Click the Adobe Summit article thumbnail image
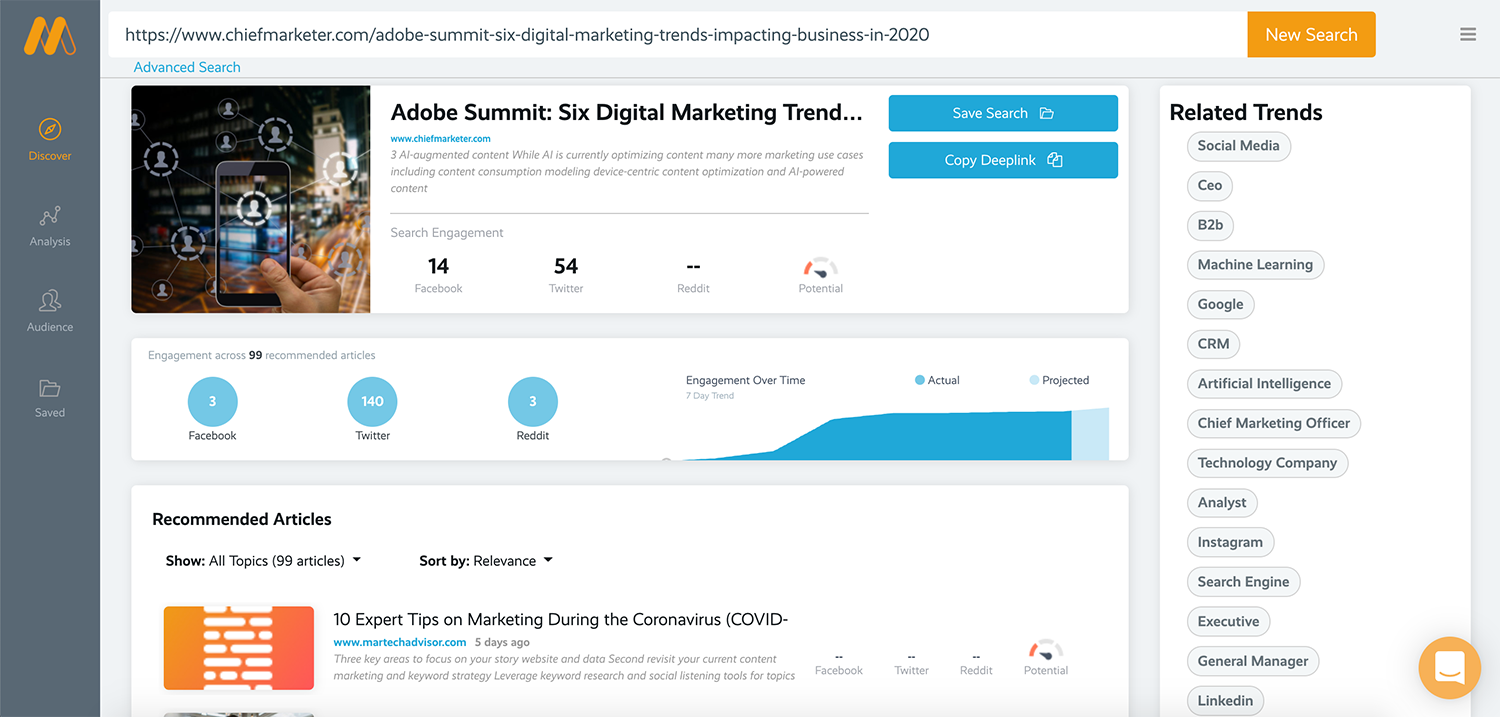Image resolution: width=1500 pixels, height=717 pixels. click(251, 199)
